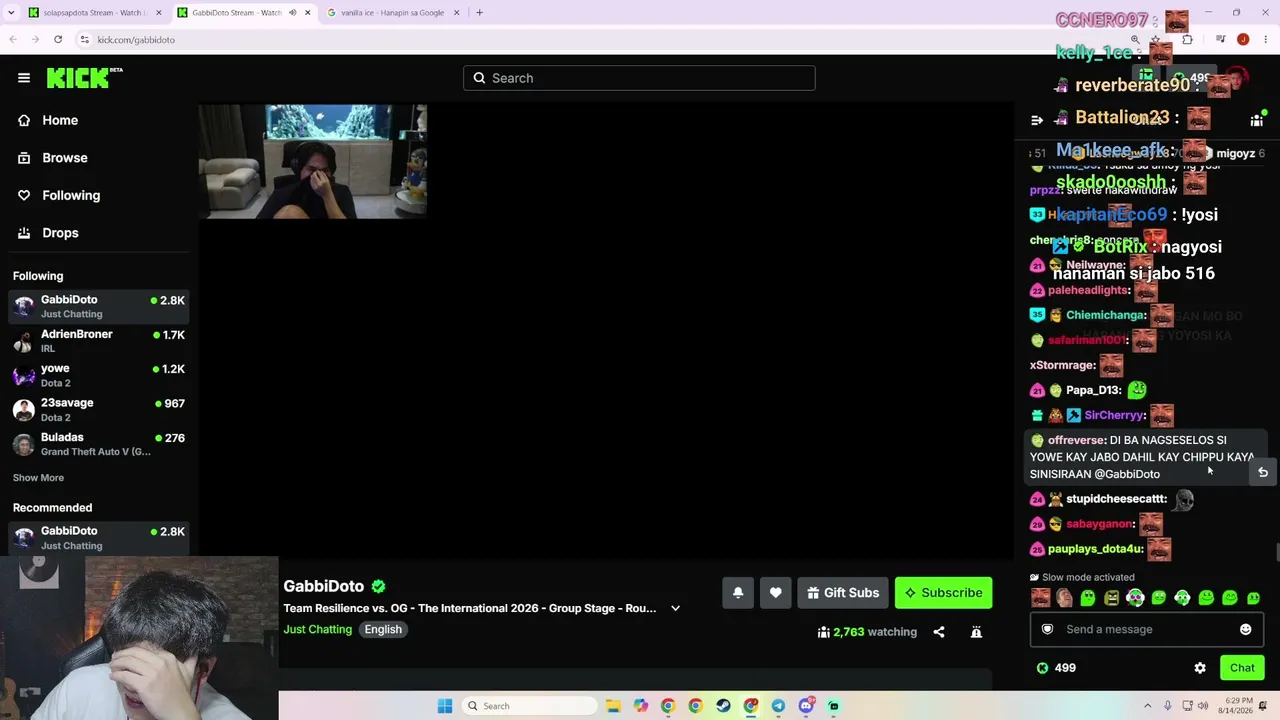Open Telegram from the taskbar

[x=778, y=706]
